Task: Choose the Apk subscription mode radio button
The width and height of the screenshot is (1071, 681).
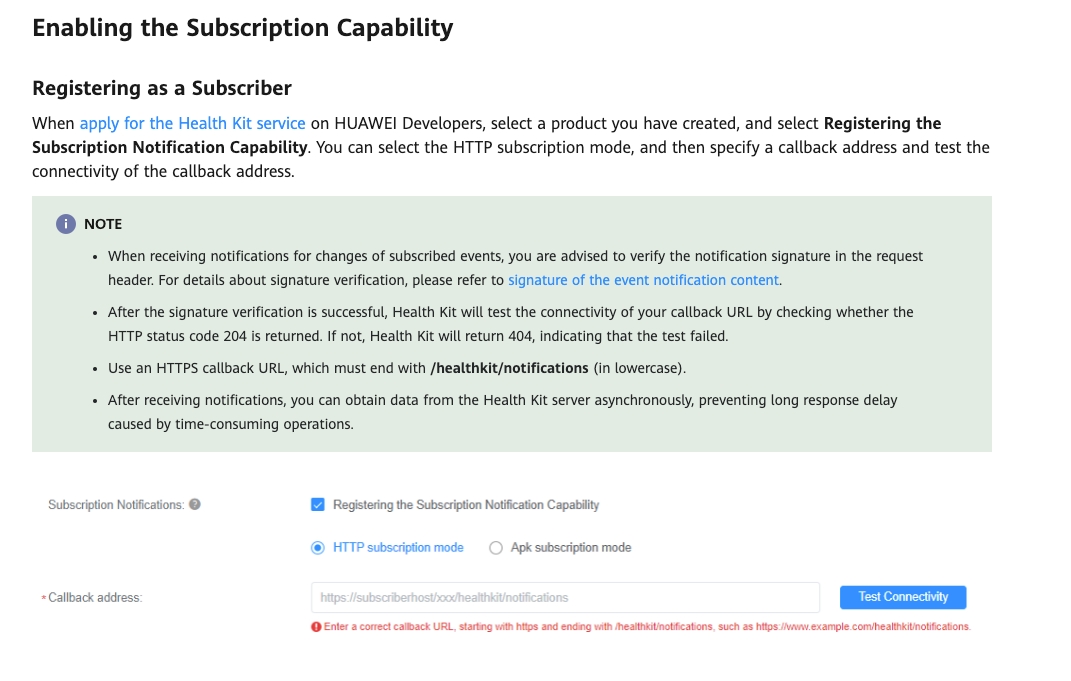Action: [496, 548]
